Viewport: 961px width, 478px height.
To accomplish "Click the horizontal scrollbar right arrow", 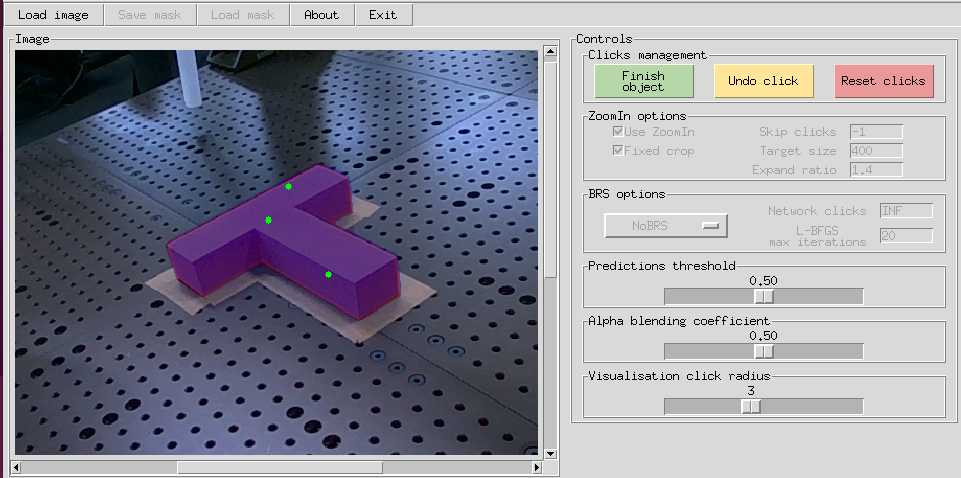I will point(537,468).
